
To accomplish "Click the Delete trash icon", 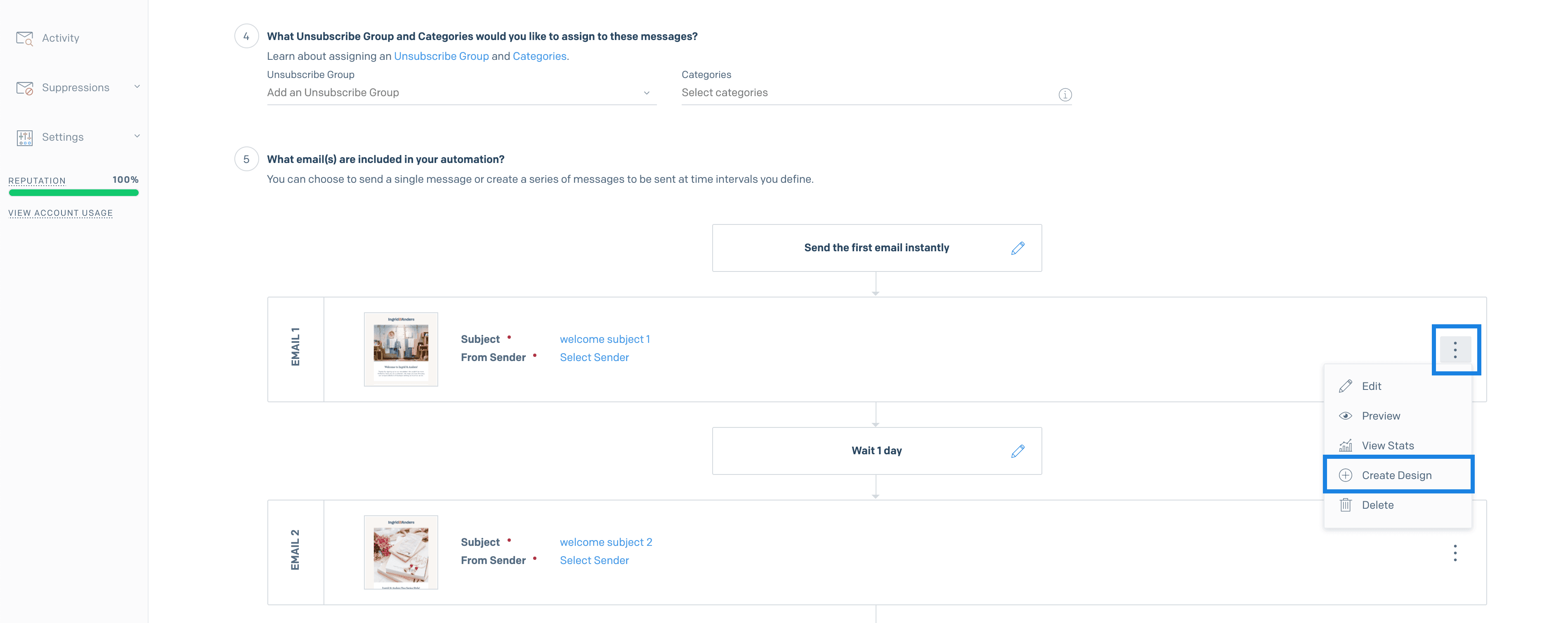I will pos(1345,504).
